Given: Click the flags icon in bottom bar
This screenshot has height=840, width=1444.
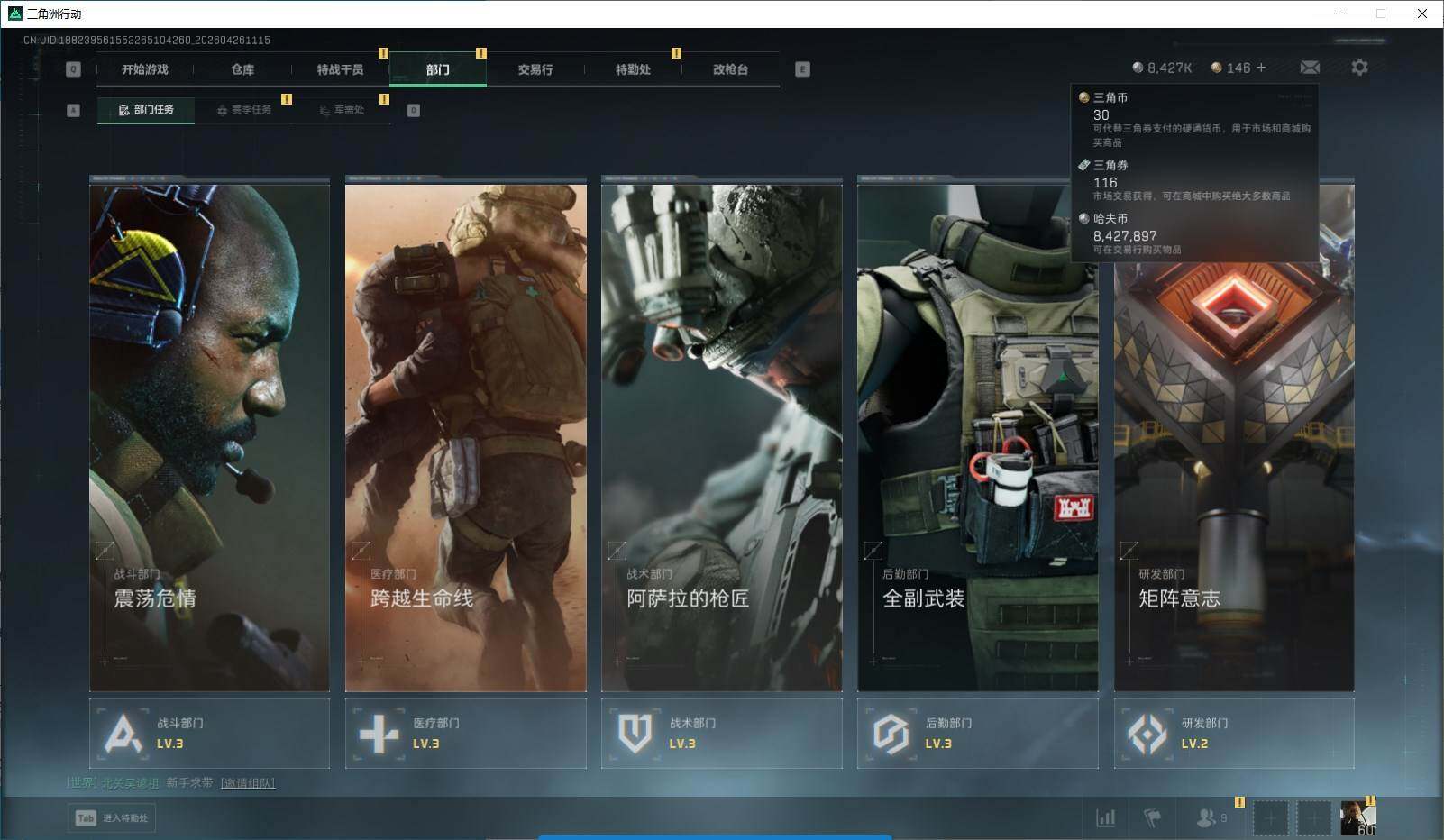Looking at the screenshot, I should coord(1152,817).
